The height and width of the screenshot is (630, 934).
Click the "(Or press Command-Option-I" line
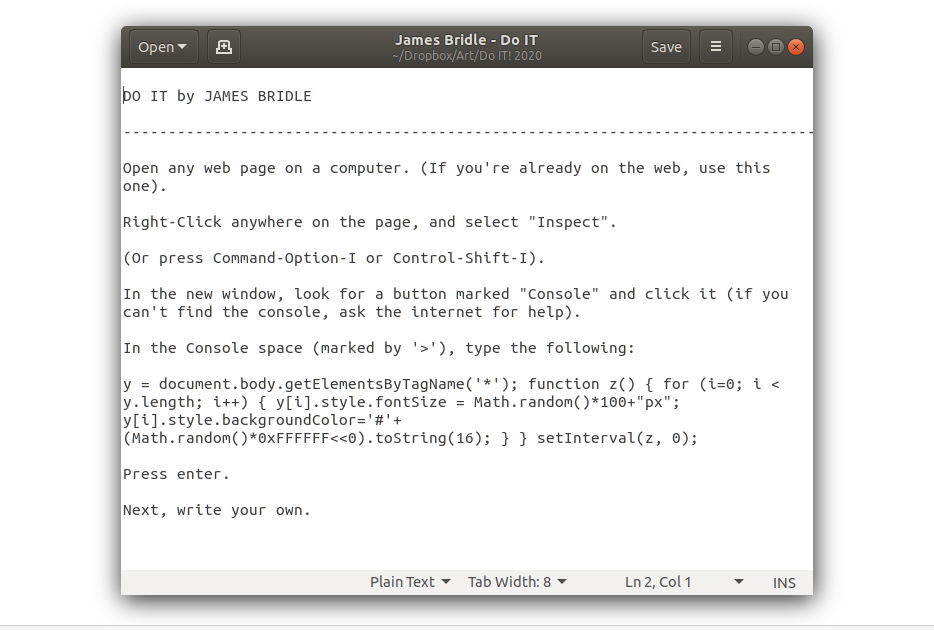coord(334,258)
